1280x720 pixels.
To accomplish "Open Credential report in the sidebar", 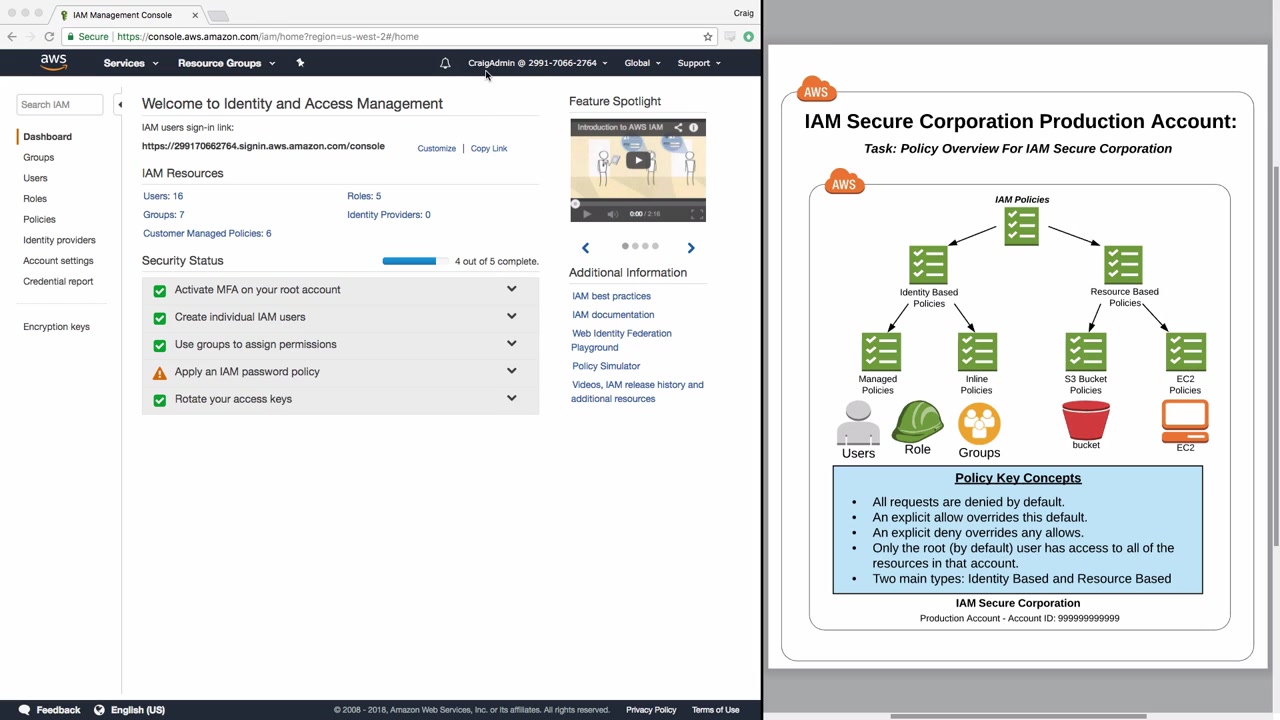I will pyautogui.click(x=58, y=281).
